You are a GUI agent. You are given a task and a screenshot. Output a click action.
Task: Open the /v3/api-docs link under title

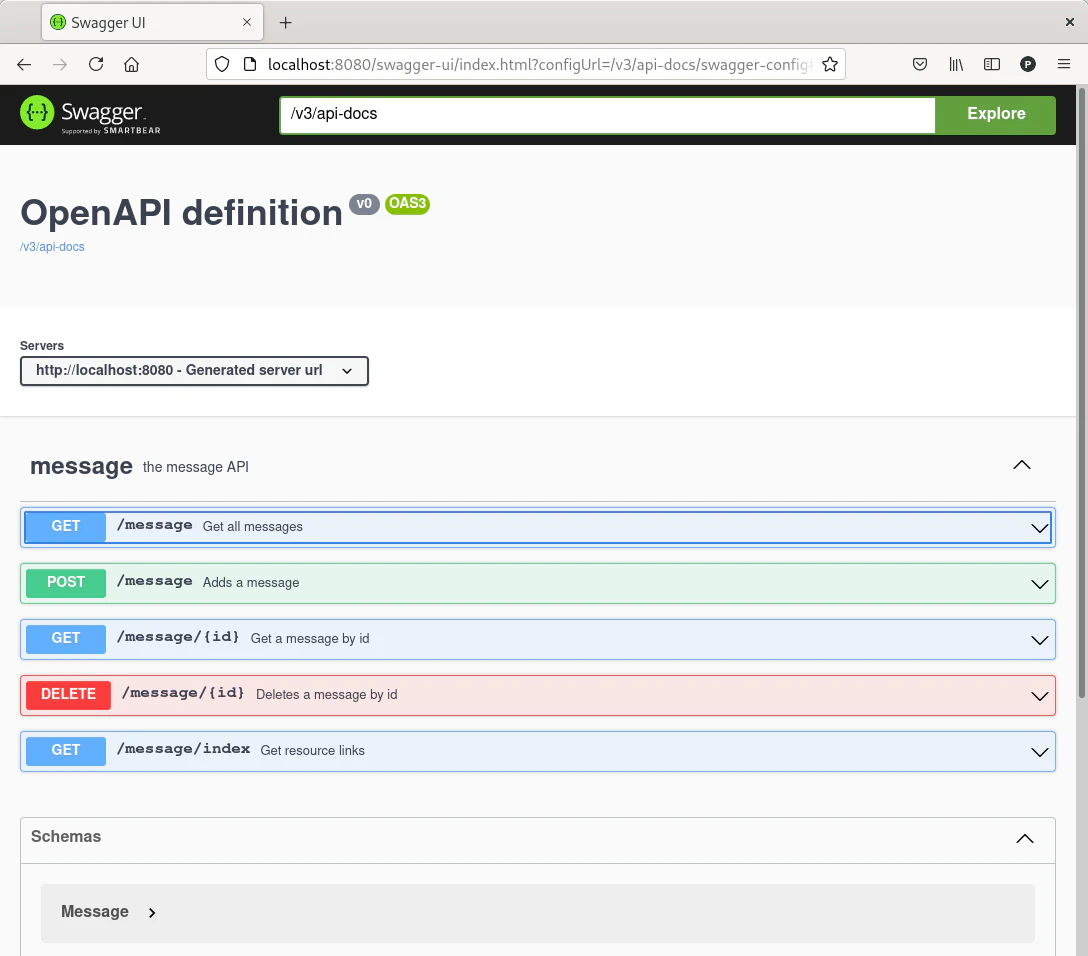click(52, 247)
